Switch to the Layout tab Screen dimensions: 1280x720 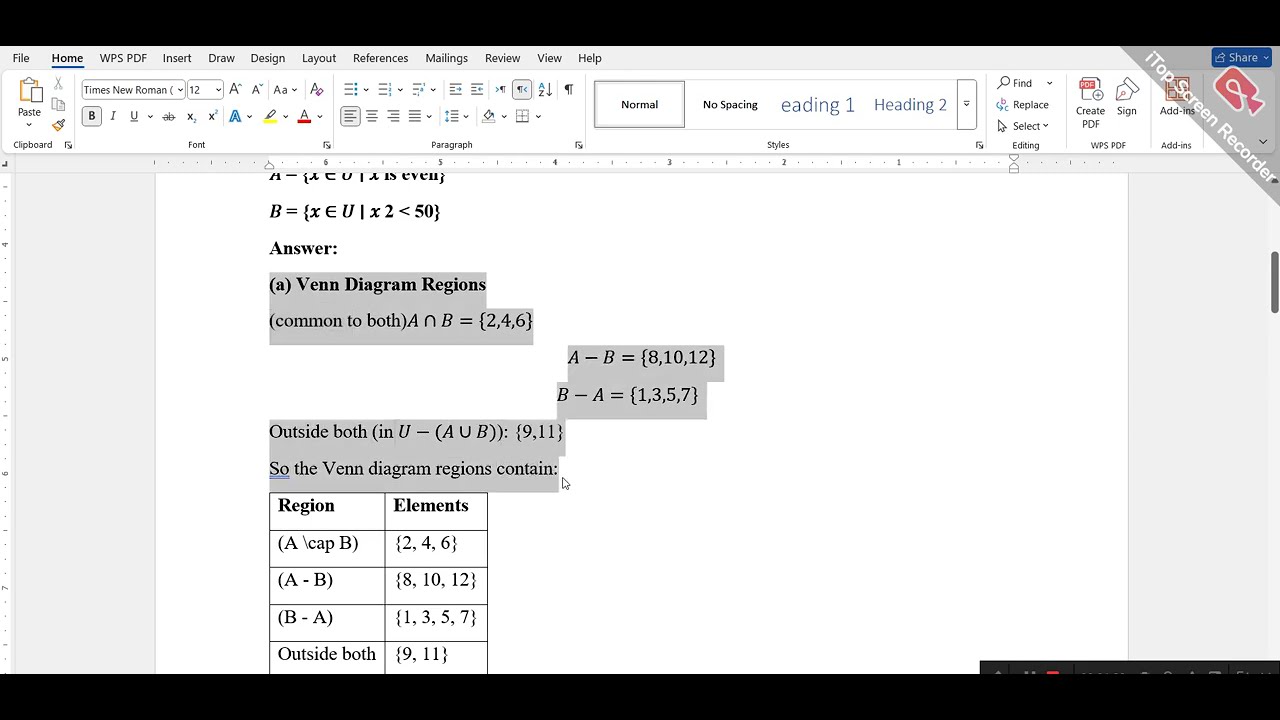click(x=319, y=58)
